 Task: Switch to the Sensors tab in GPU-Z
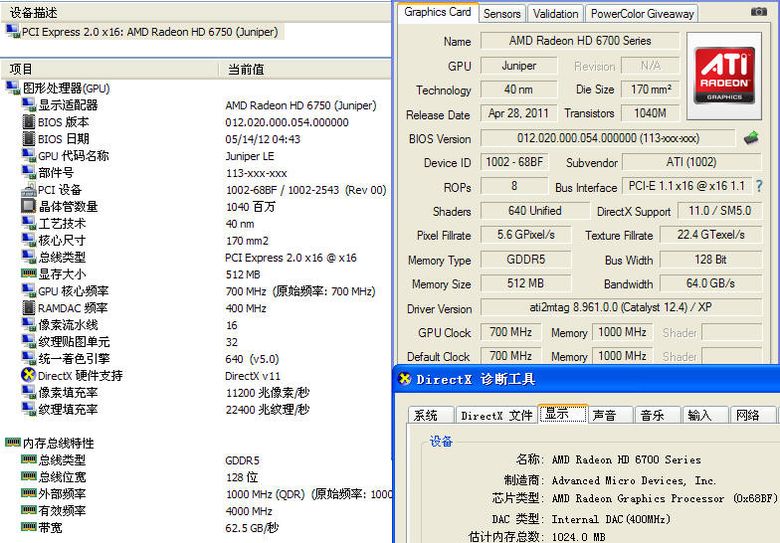tap(501, 14)
